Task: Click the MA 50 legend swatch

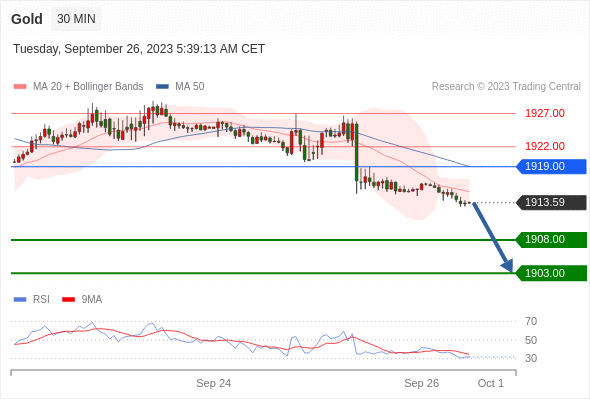Action: point(162,87)
